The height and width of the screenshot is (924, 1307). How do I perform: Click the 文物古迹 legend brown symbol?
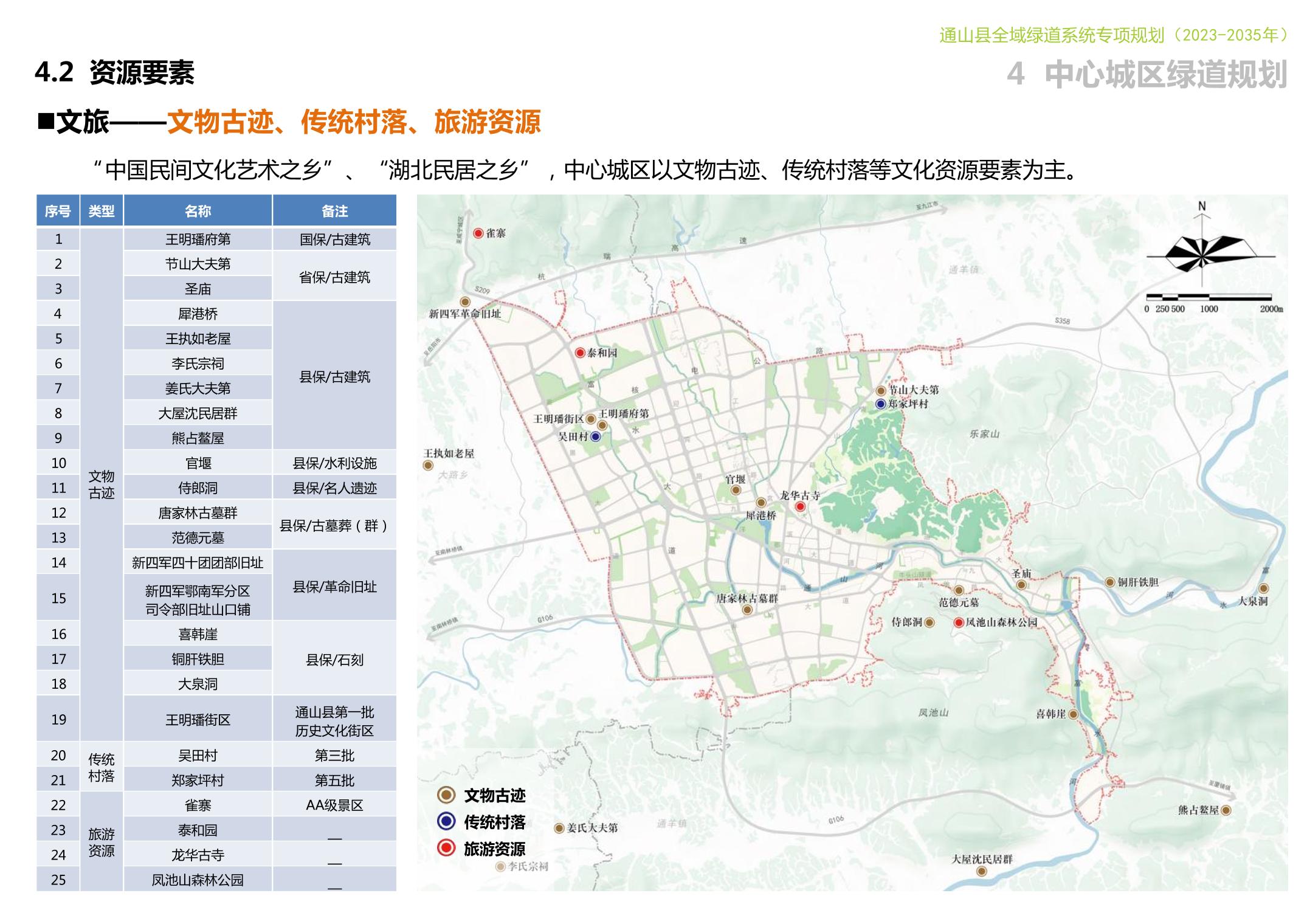(446, 795)
